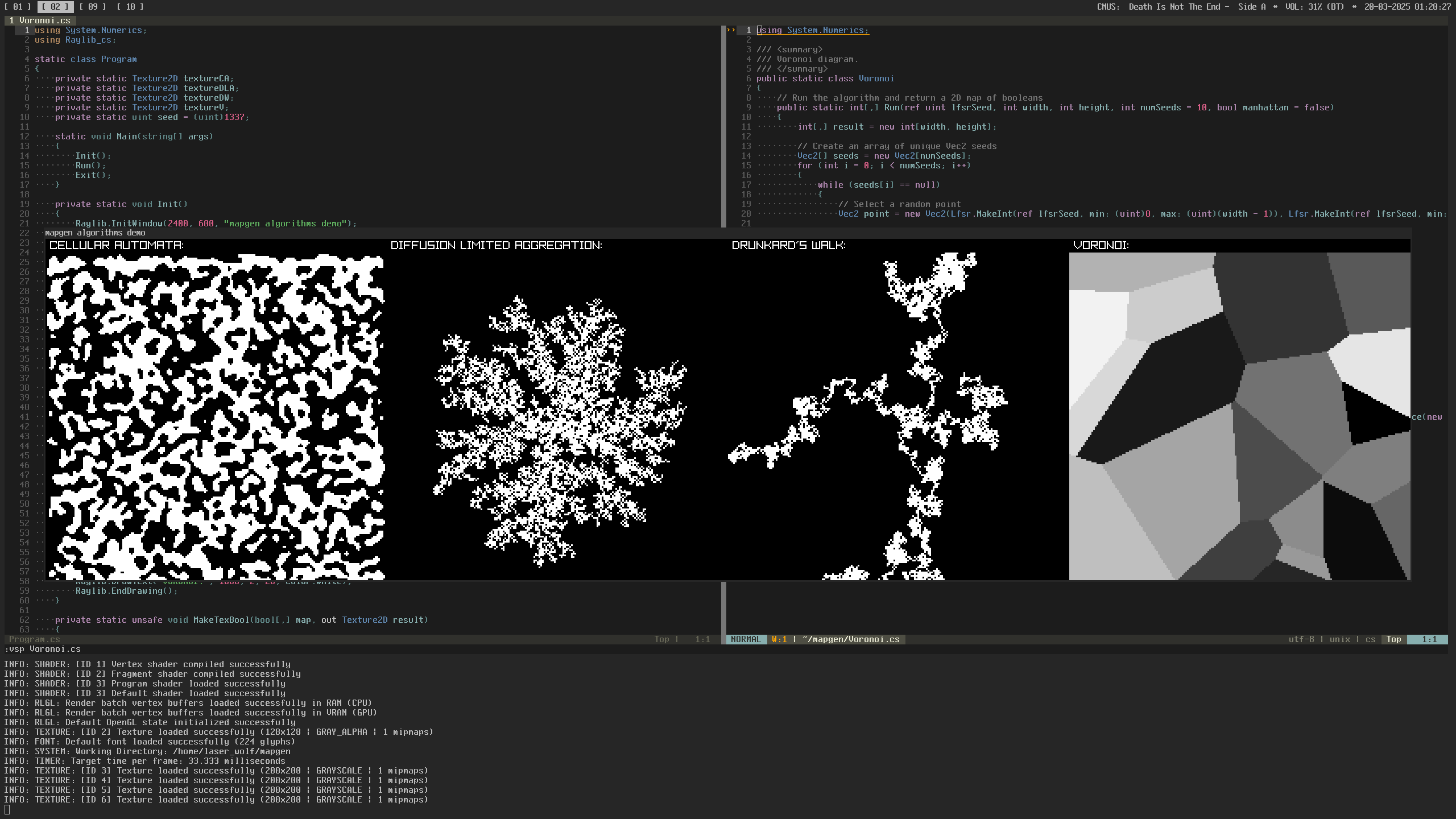Image resolution: width=1456 pixels, height=819 pixels.
Task: Click the Voronoi Run method signature line
Action: pos(1056,107)
